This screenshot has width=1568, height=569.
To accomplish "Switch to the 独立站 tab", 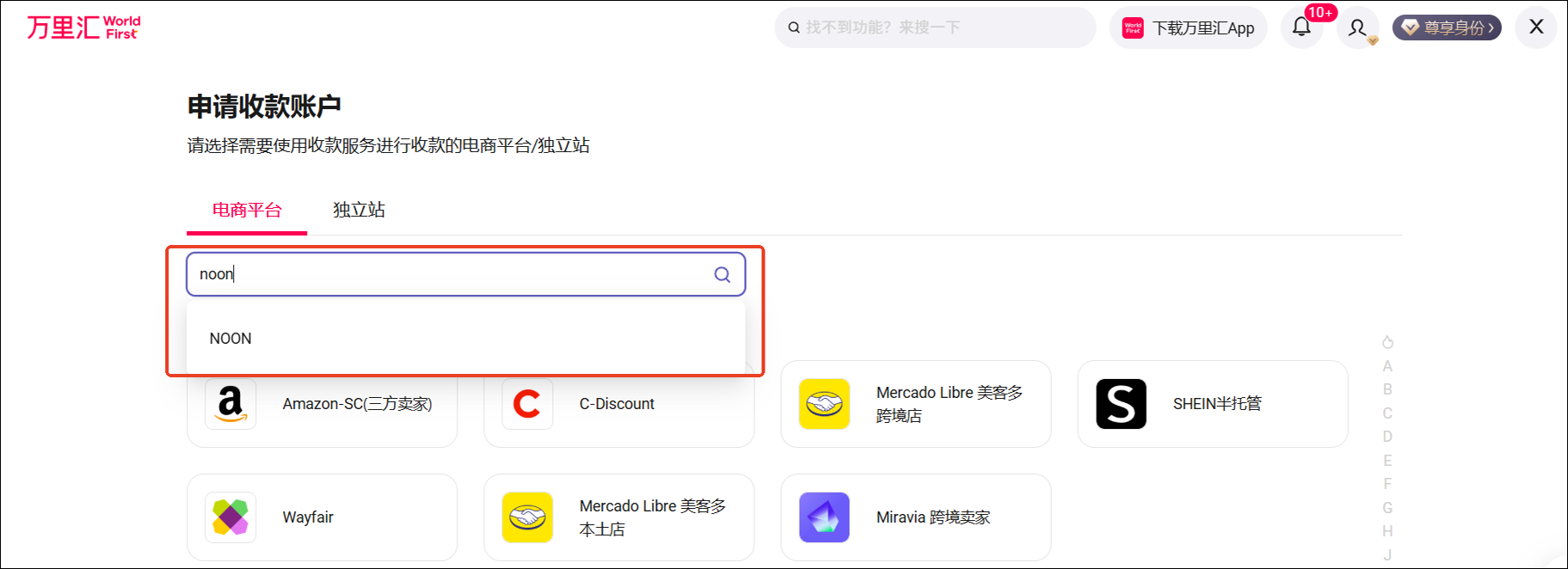I will pyautogui.click(x=359, y=210).
